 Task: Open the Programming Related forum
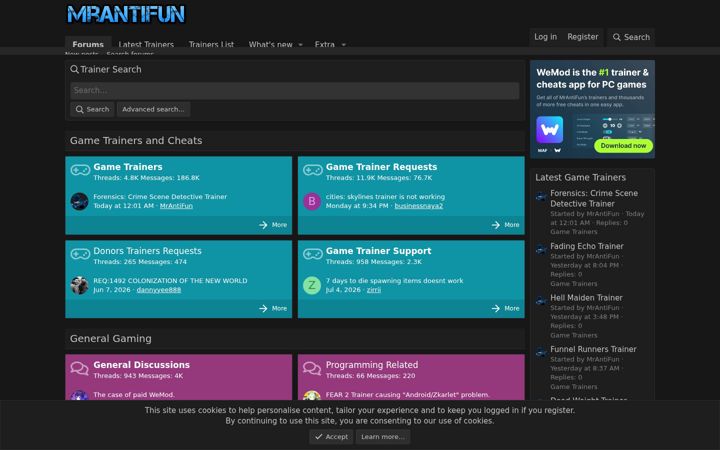372,365
